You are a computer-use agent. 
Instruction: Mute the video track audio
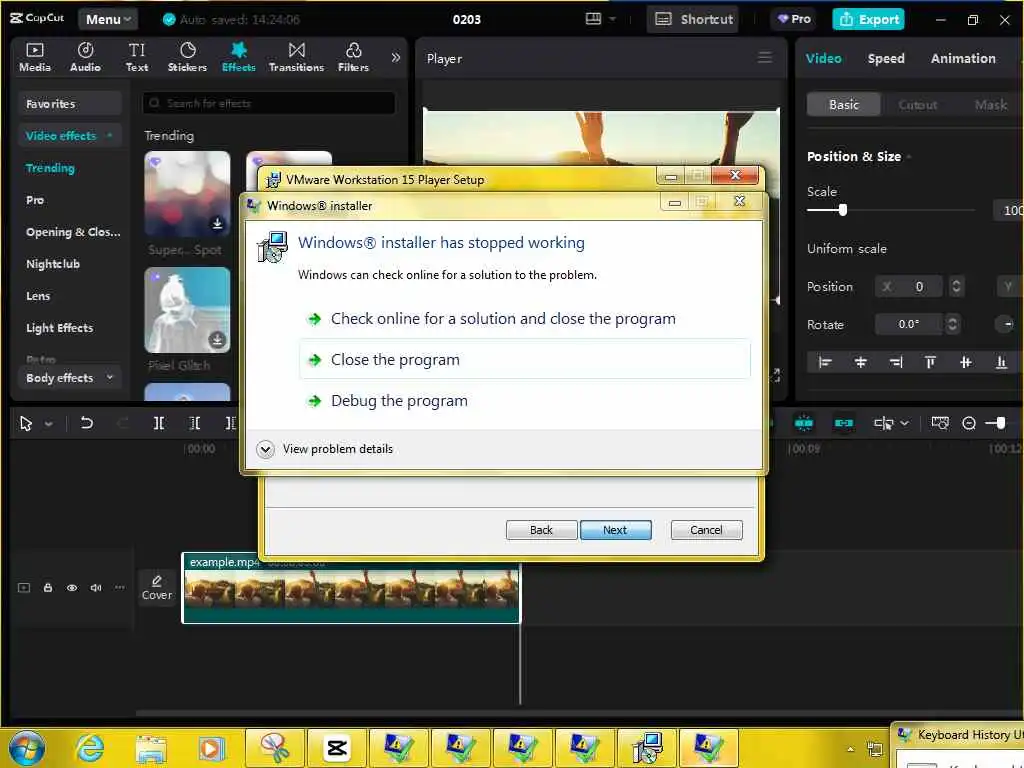click(x=96, y=588)
